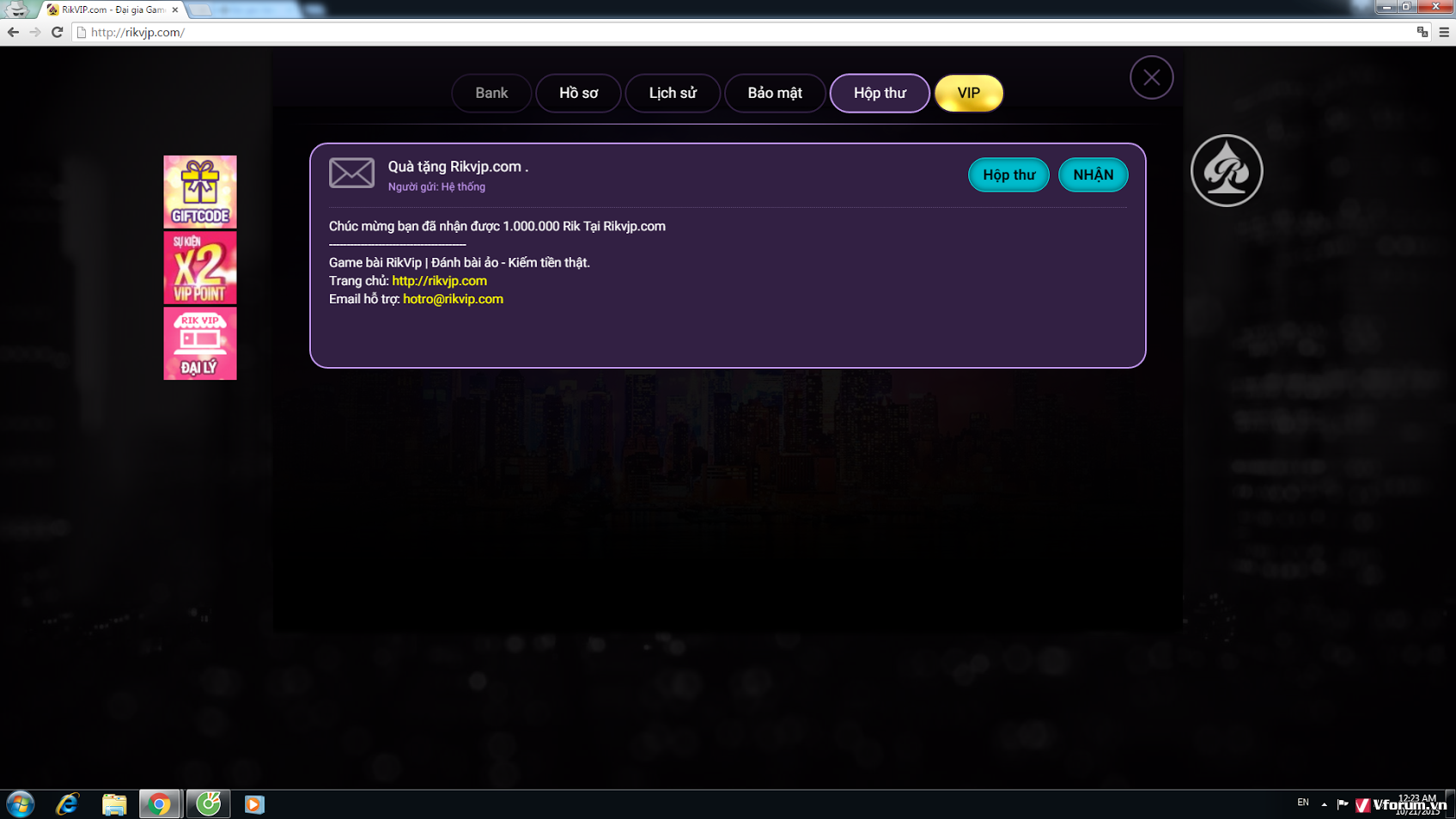Click the sender text Người gửi: Hệ thống

point(436,186)
